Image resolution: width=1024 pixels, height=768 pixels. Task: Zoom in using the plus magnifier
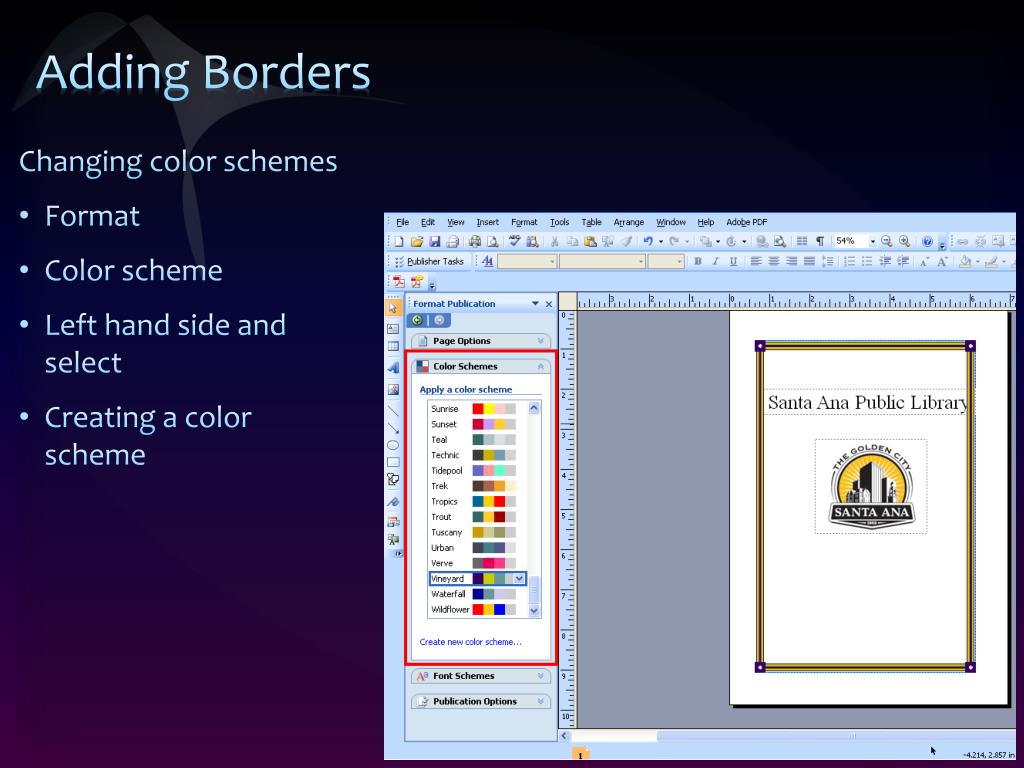(x=904, y=242)
